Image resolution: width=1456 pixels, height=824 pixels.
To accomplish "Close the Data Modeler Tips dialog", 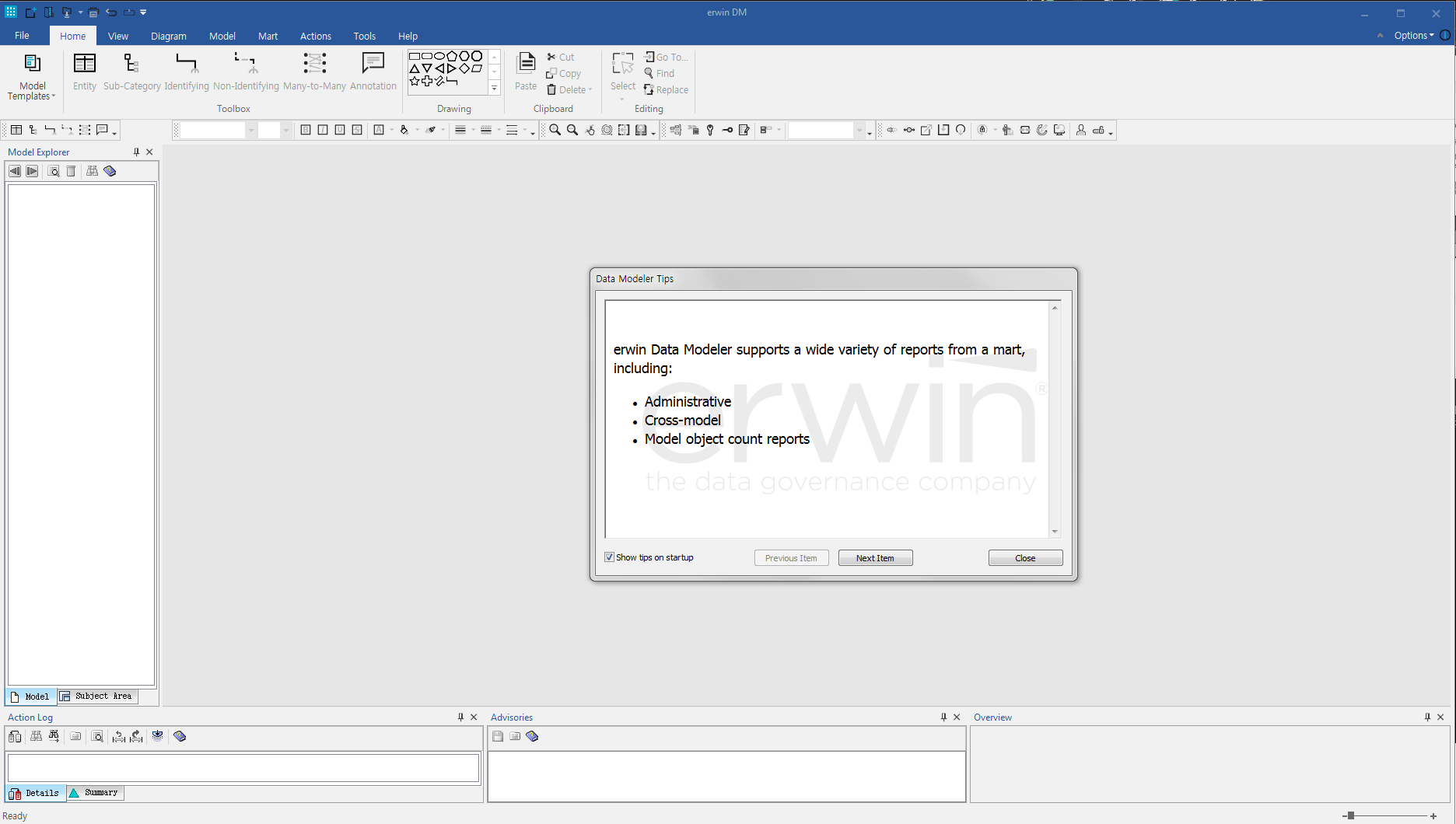I will (1025, 558).
